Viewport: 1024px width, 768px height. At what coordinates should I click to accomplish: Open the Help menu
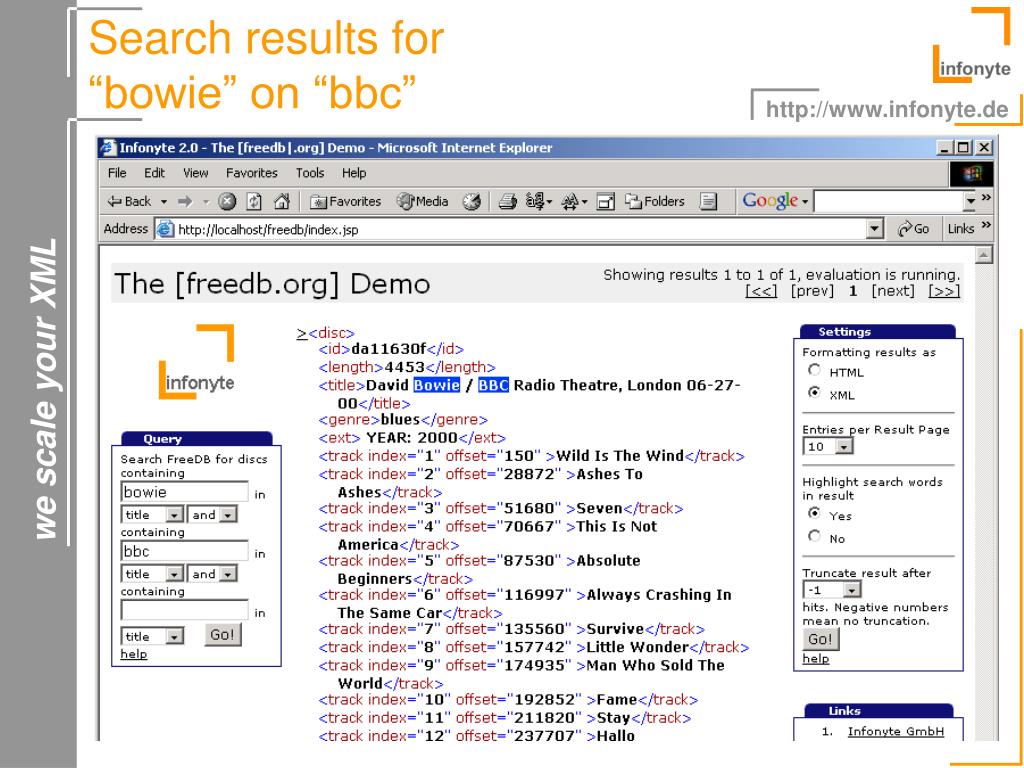tap(354, 173)
